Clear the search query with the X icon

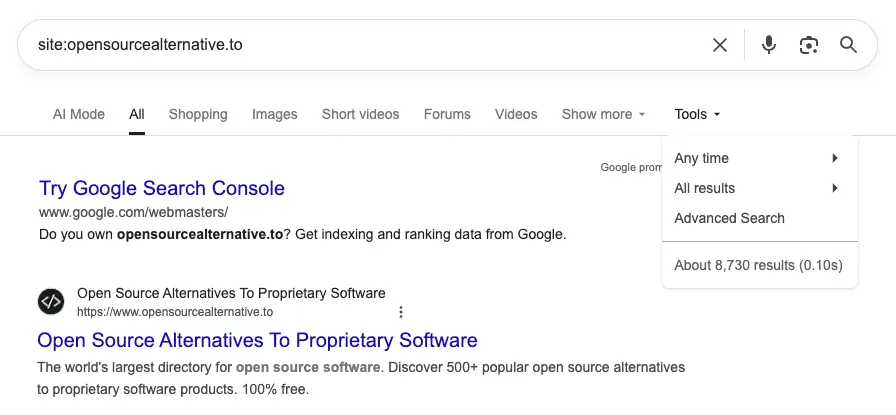[719, 45]
